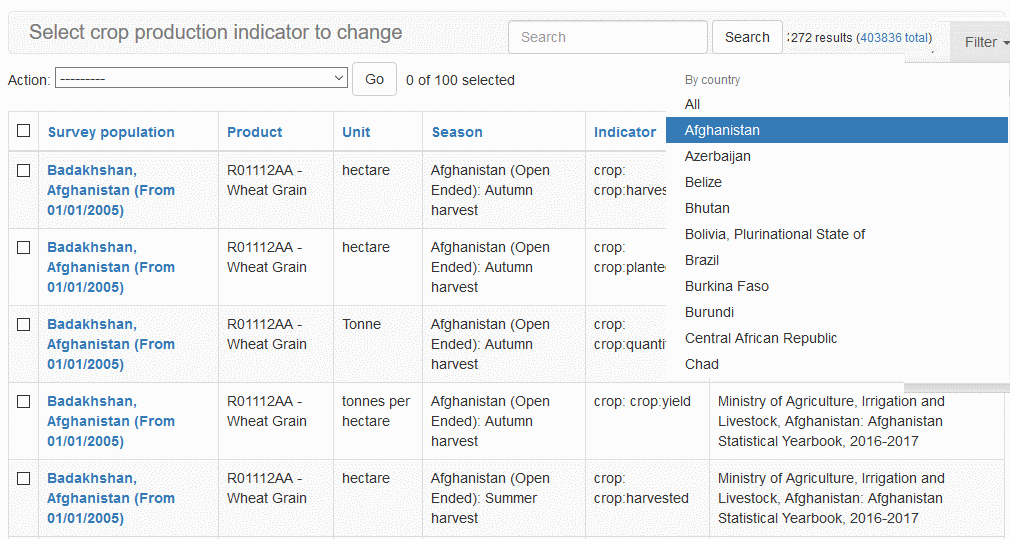Filter by Central African Republic
The width and height of the screenshot is (1010, 539).
point(761,338)
